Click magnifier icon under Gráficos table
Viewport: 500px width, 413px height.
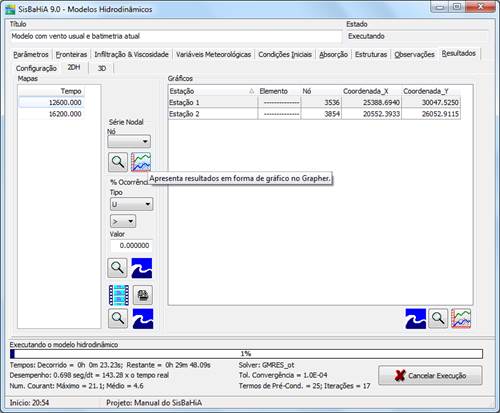pyautogui.click(x=438, y=319)
